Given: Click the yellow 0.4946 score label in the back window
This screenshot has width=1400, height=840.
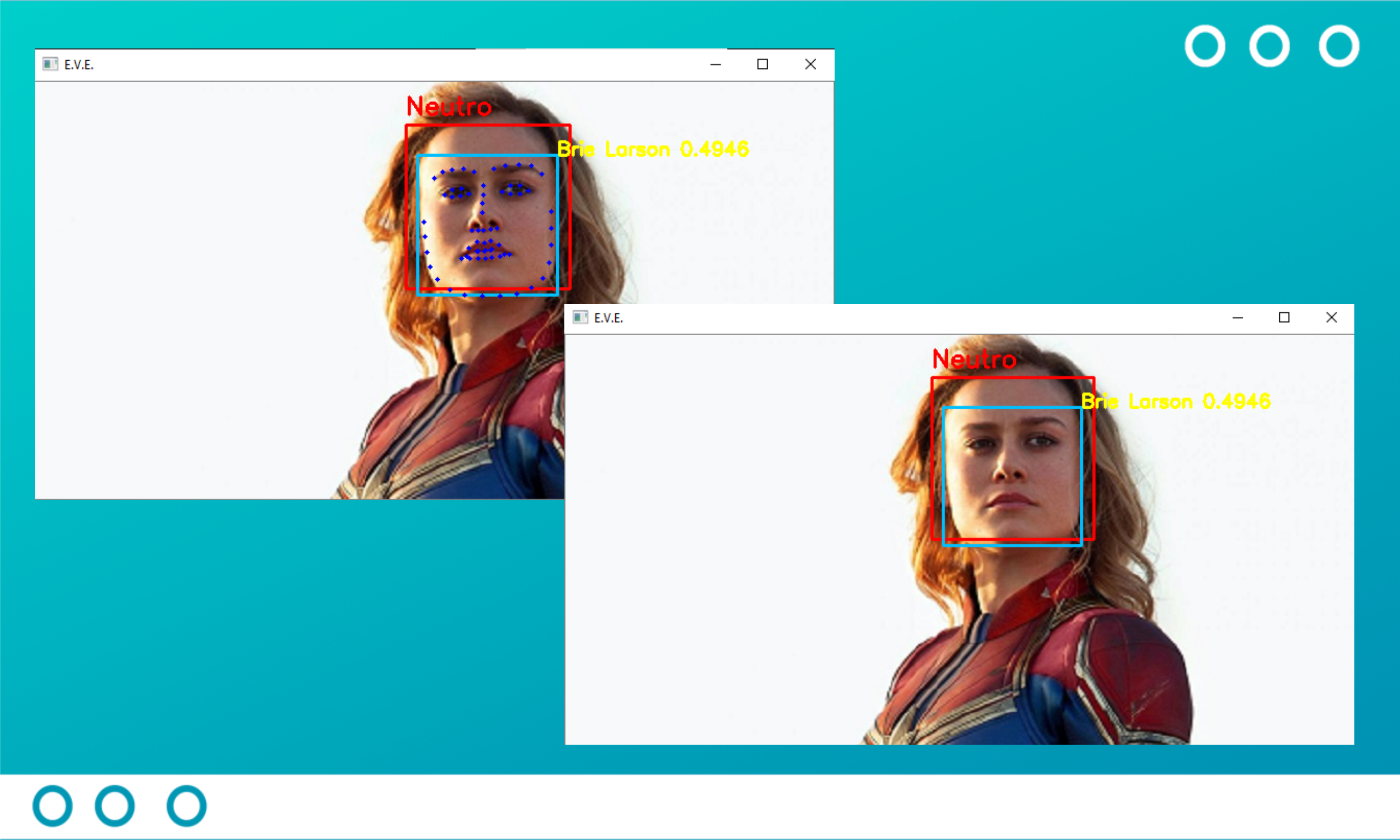Looking at the screenshot, I should 714,149.
